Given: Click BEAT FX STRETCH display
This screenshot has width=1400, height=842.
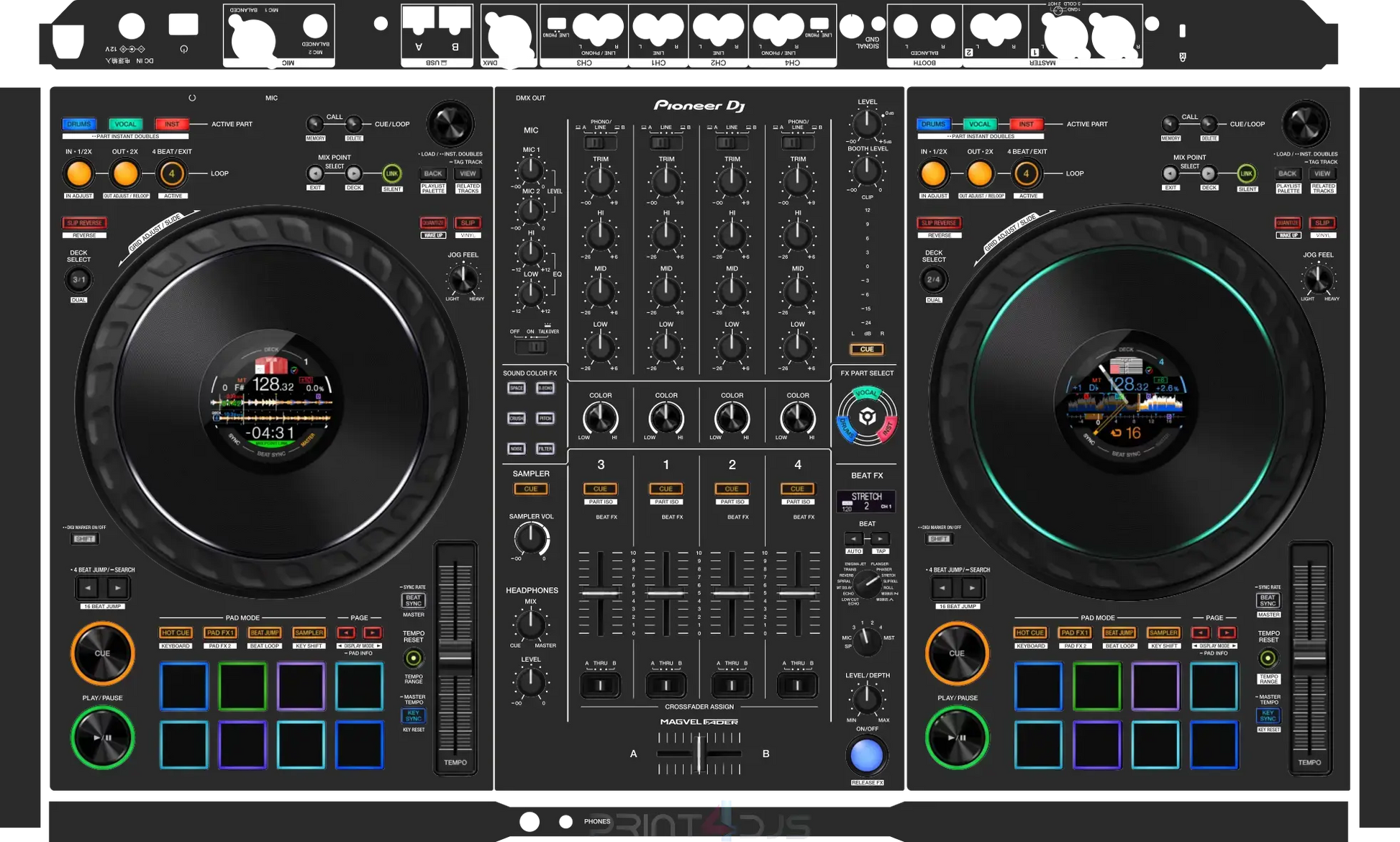Looking at the screenshot, I should pyautogui.click(x=866, y=501).
